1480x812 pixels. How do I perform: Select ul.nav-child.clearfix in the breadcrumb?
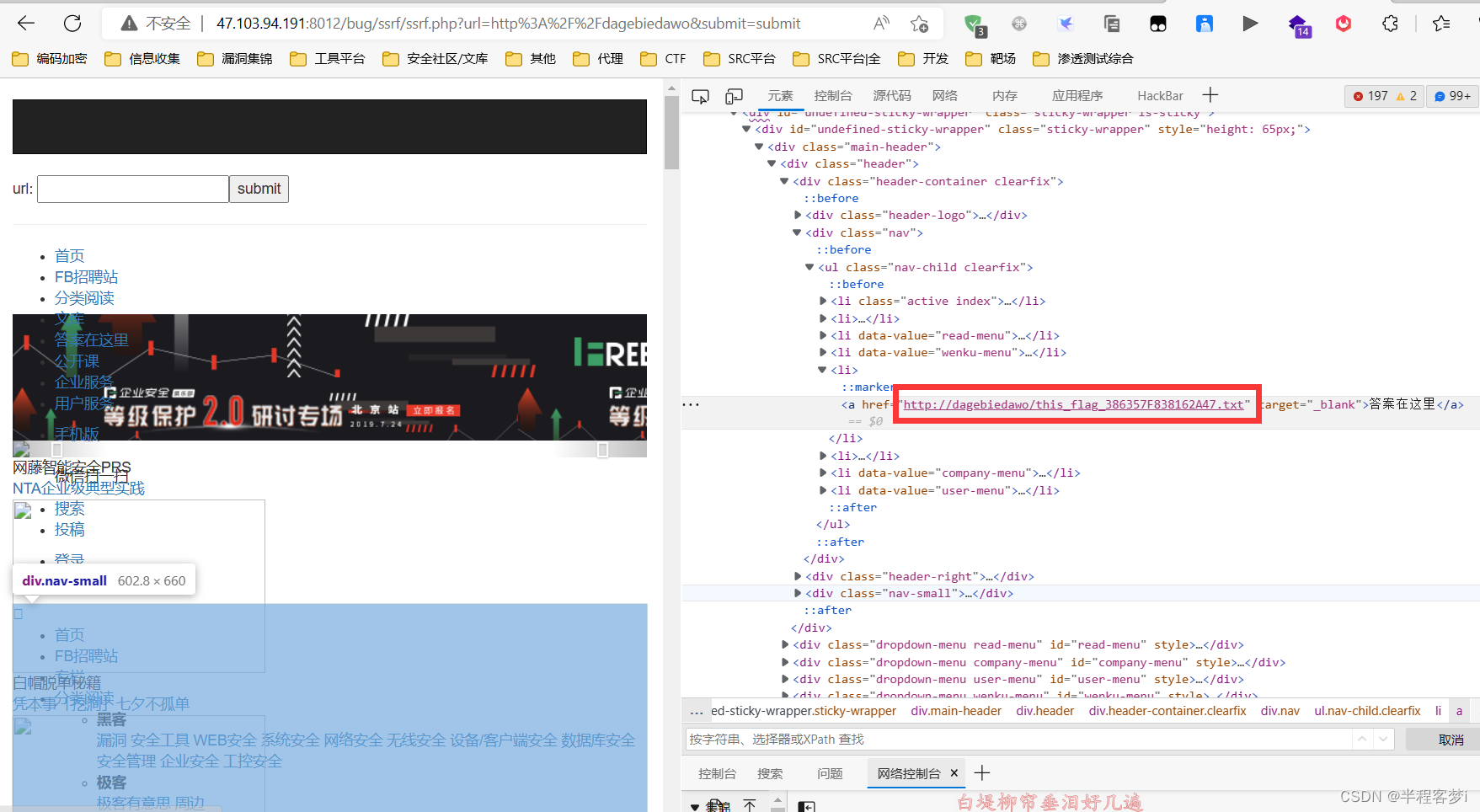click(1367, 711)
